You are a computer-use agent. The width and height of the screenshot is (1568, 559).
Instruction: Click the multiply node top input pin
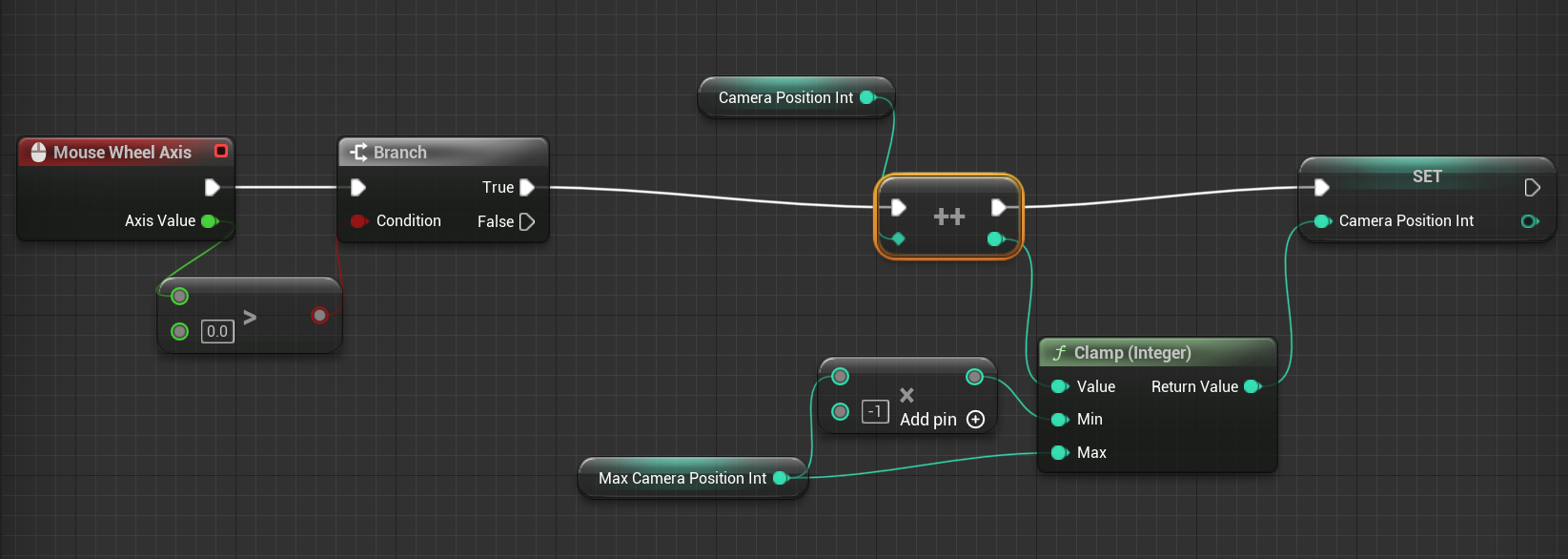(840, 377)
